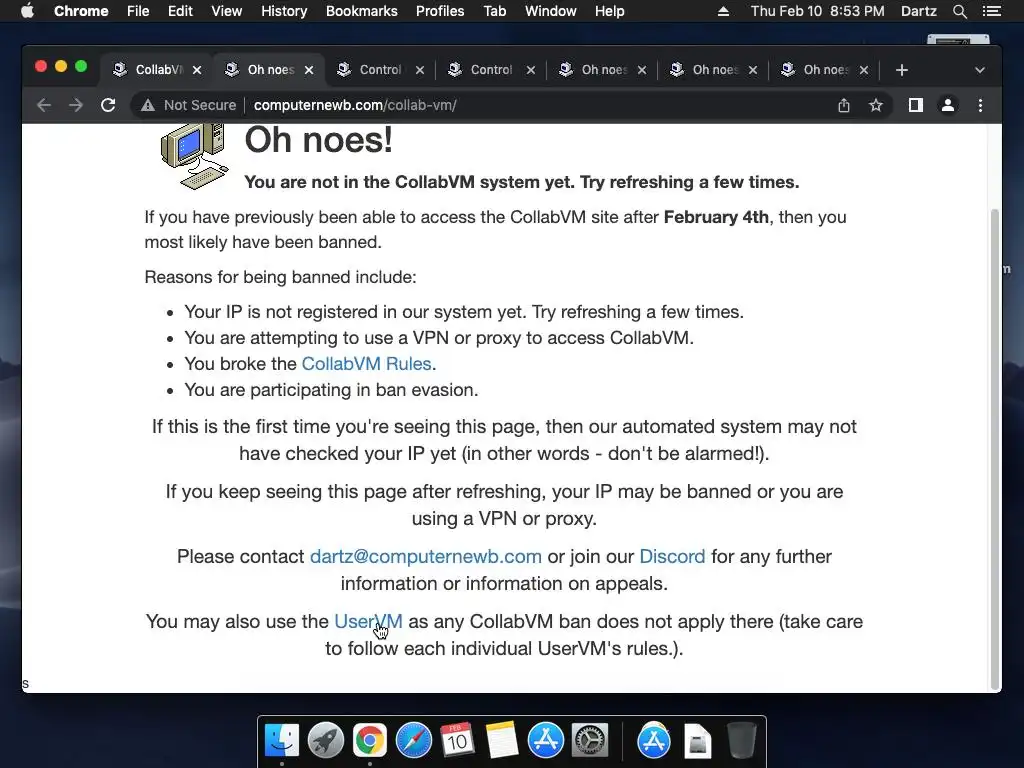Click the Dartz user name in menu bar

coord(919,11)
